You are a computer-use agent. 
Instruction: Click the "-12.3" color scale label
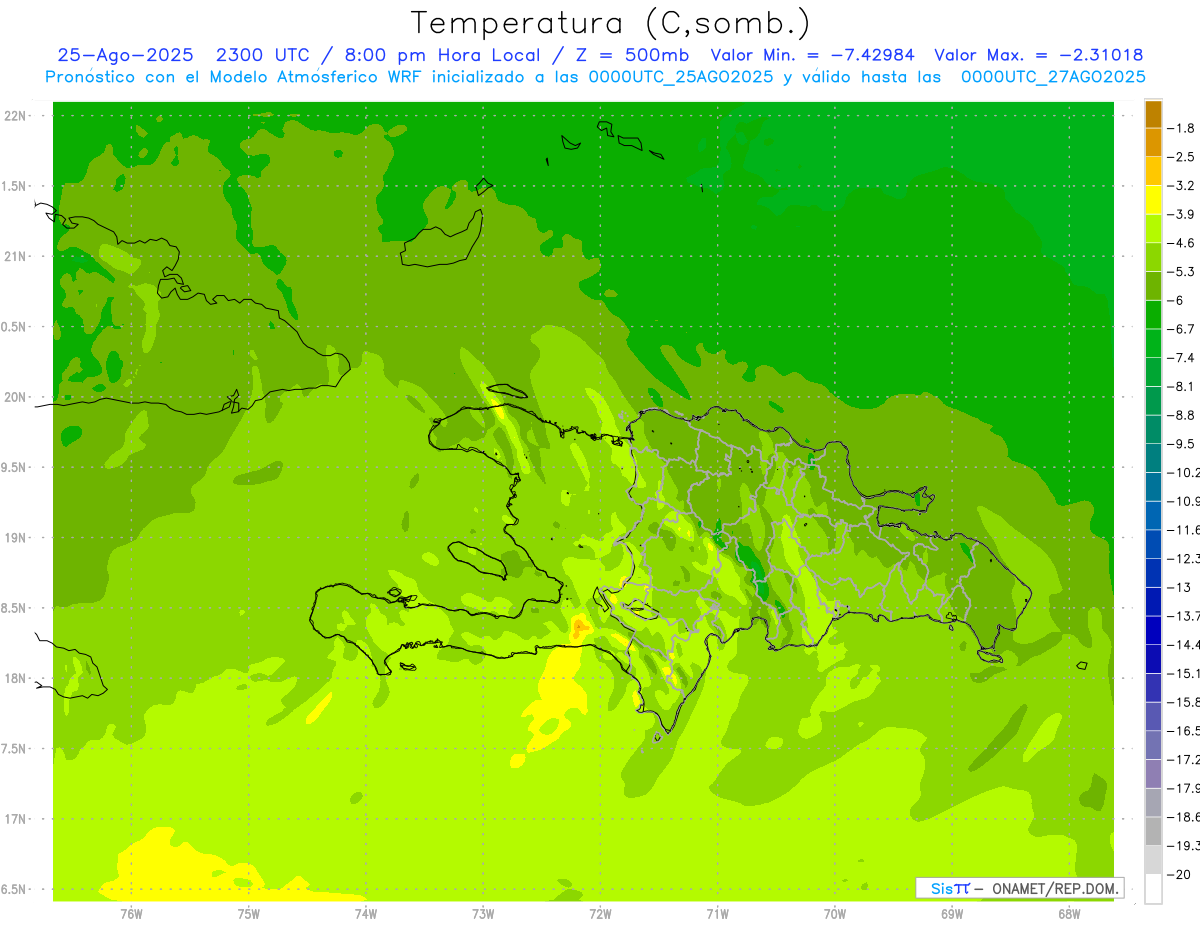tap(1184, 558)
